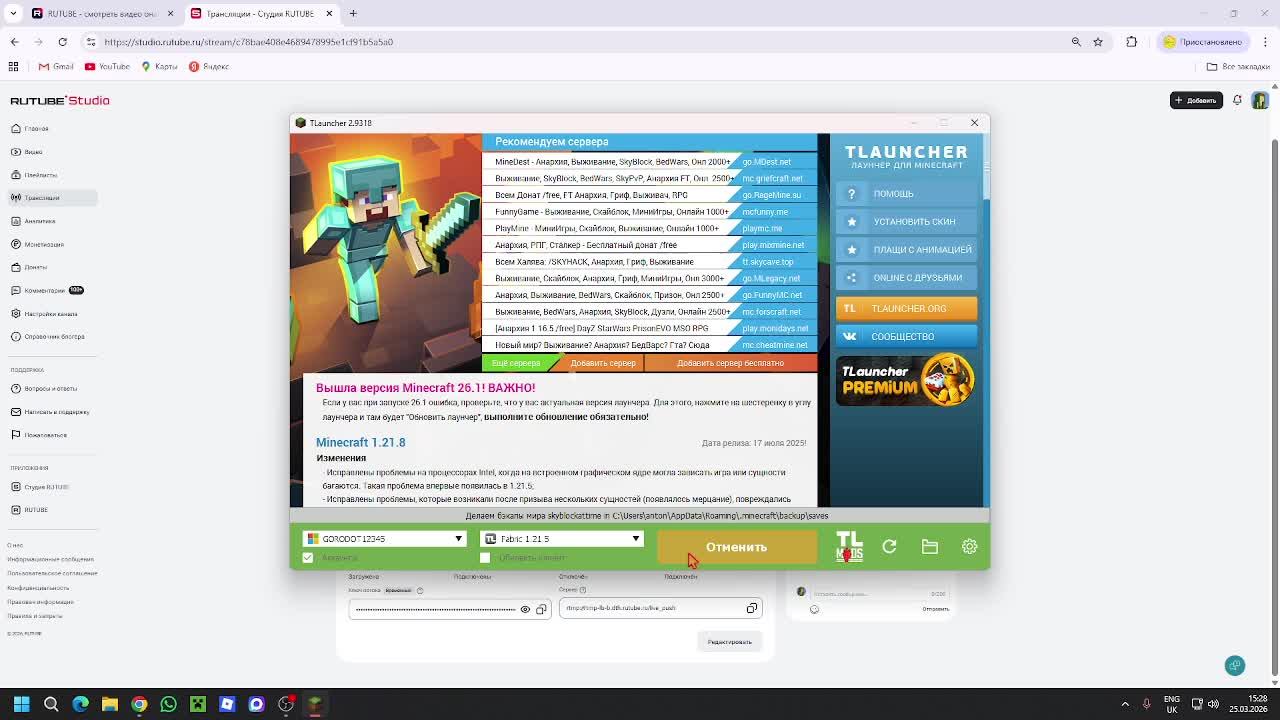Screen dimensions: 1280x720
Task: Open TLauncher settings gear icon
Action: (x=969, y=547)
